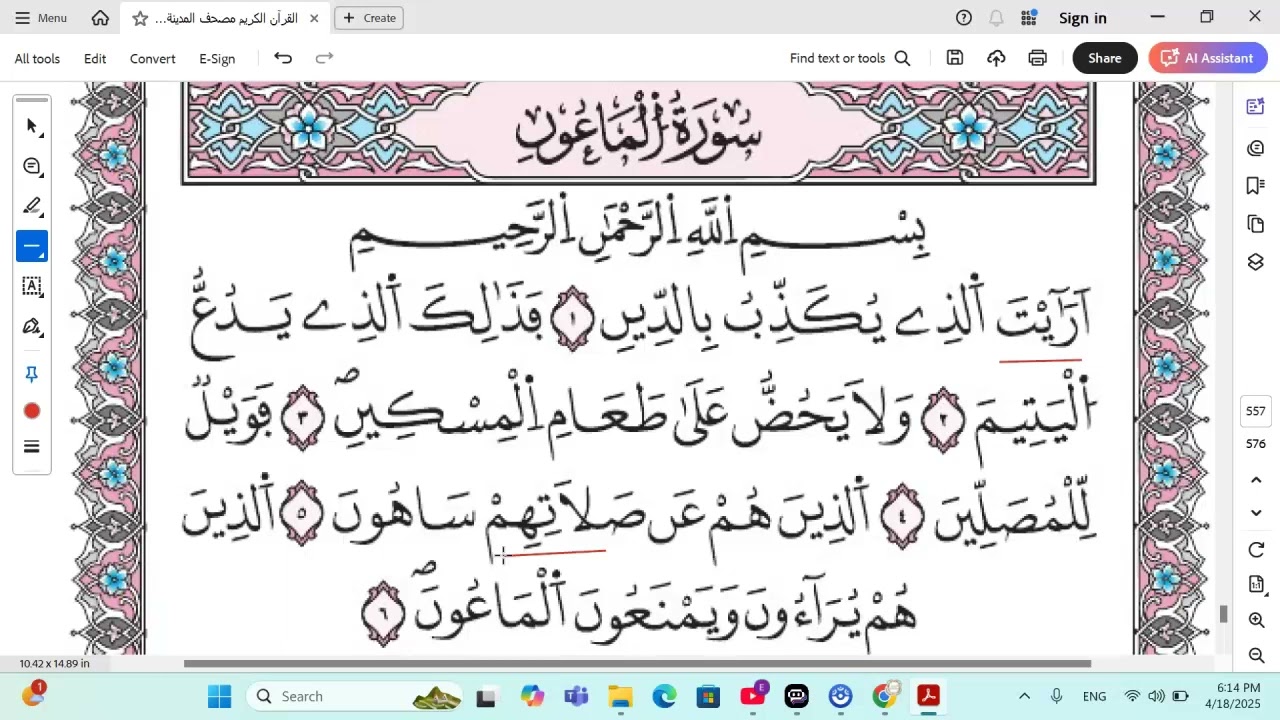Pick the highlighter tool
Image resolution: width=1280 pixels, height=720 pixels.
pyautogui.click(x=32, y=206)
